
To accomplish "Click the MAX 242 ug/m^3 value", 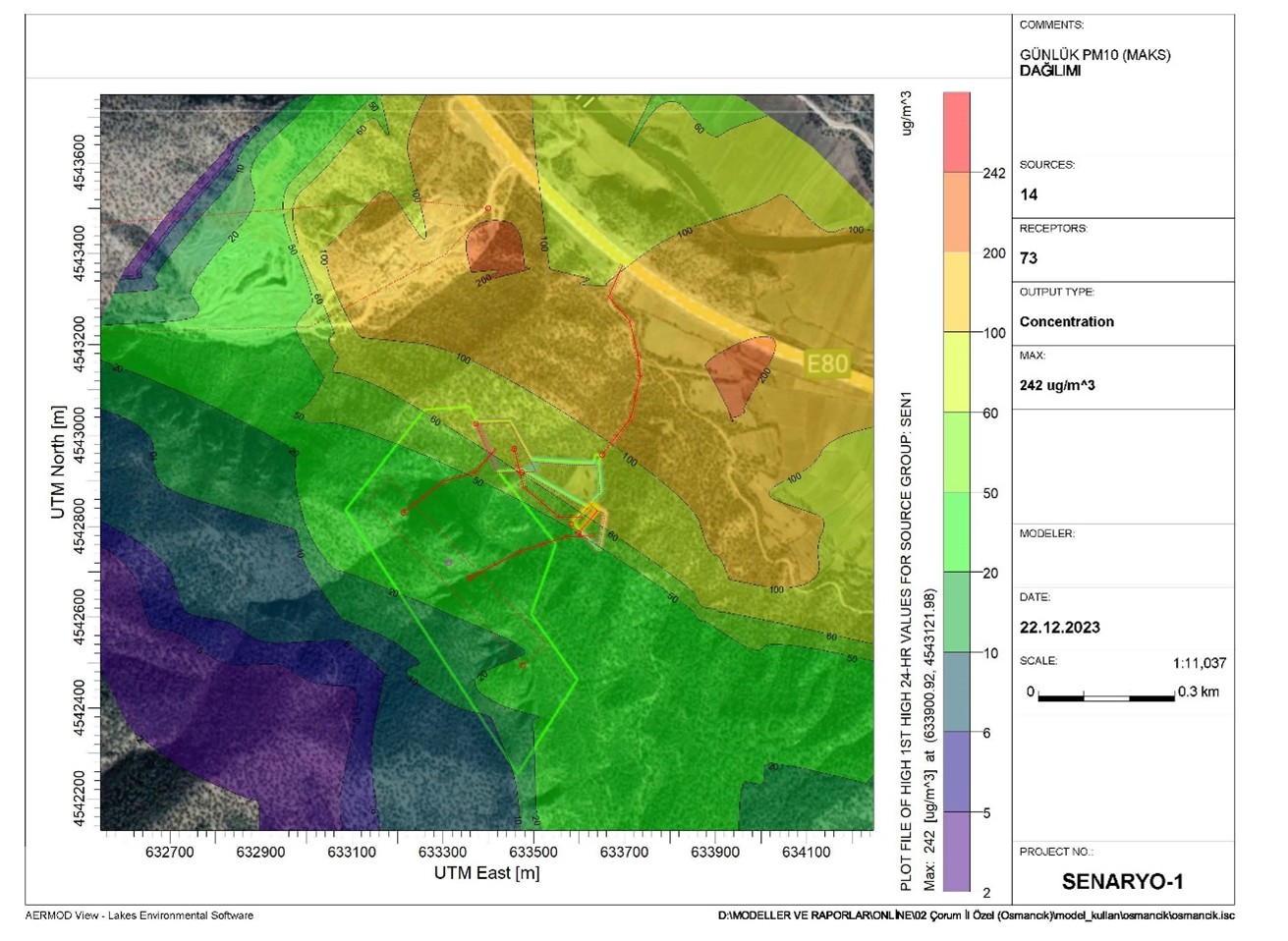I will click(x=1057, y=385).
